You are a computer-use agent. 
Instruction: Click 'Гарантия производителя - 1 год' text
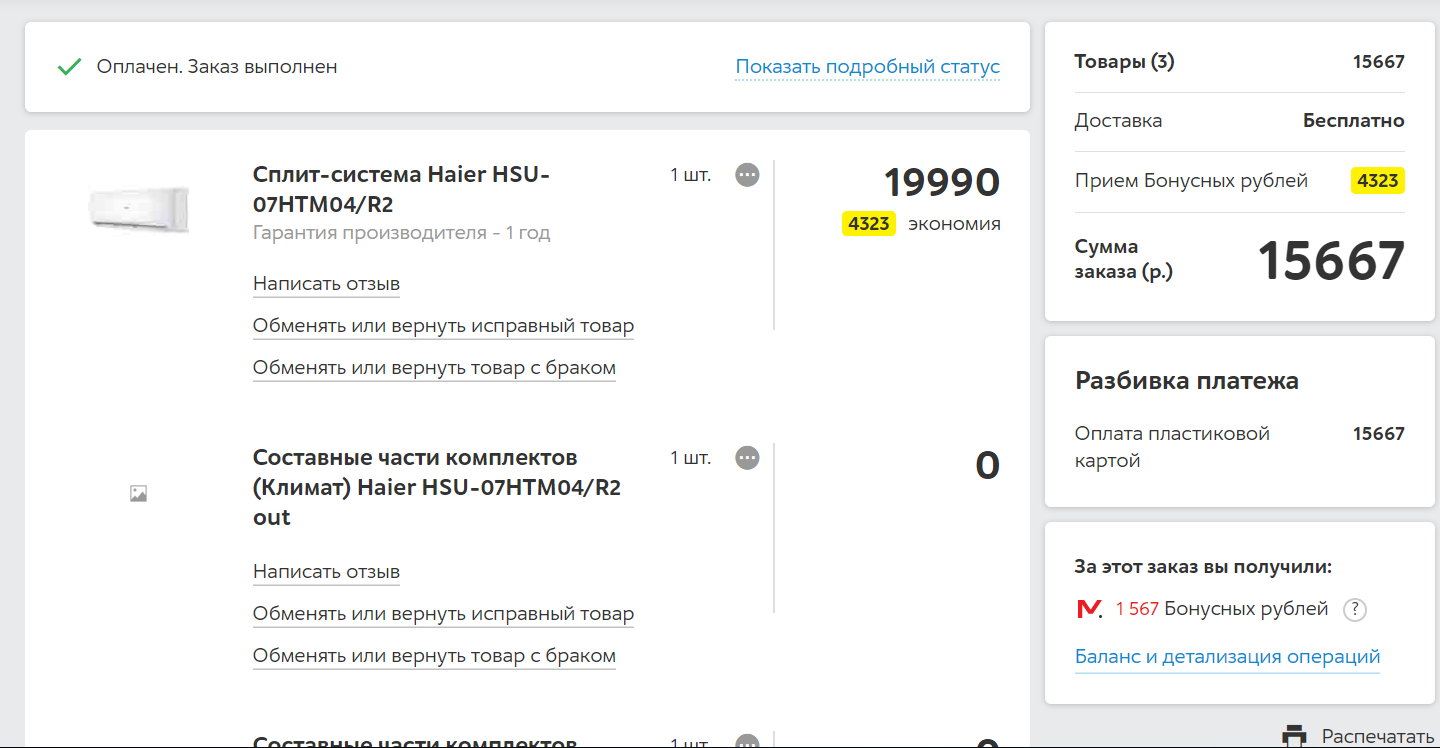[x=401, y=233]
